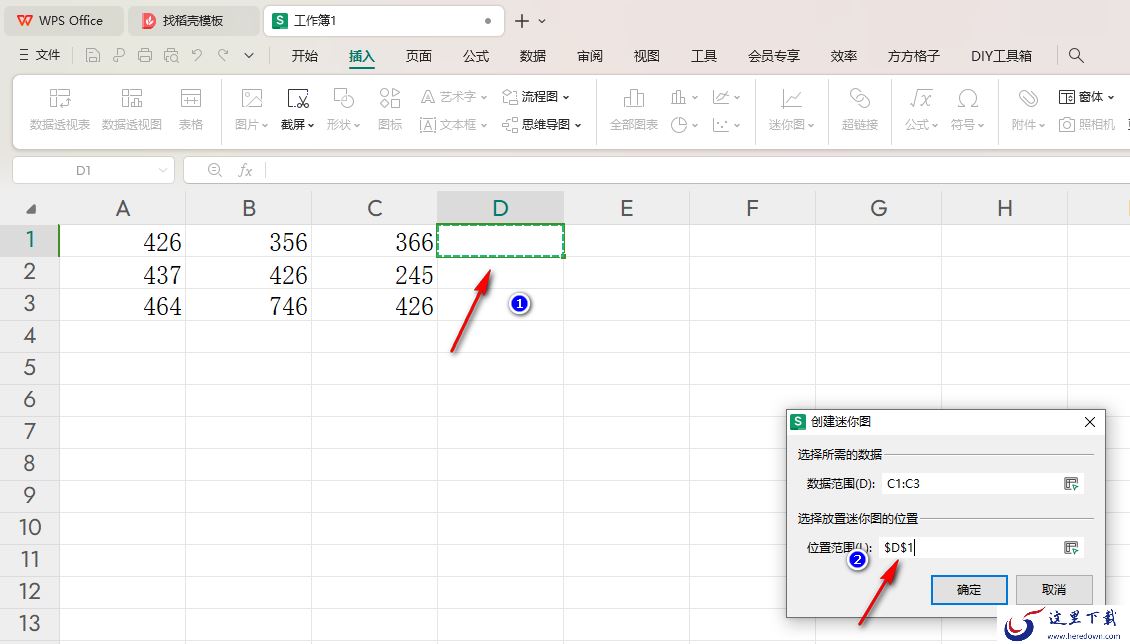Click the 全部图表 all charts icon

tap(633, 109)
